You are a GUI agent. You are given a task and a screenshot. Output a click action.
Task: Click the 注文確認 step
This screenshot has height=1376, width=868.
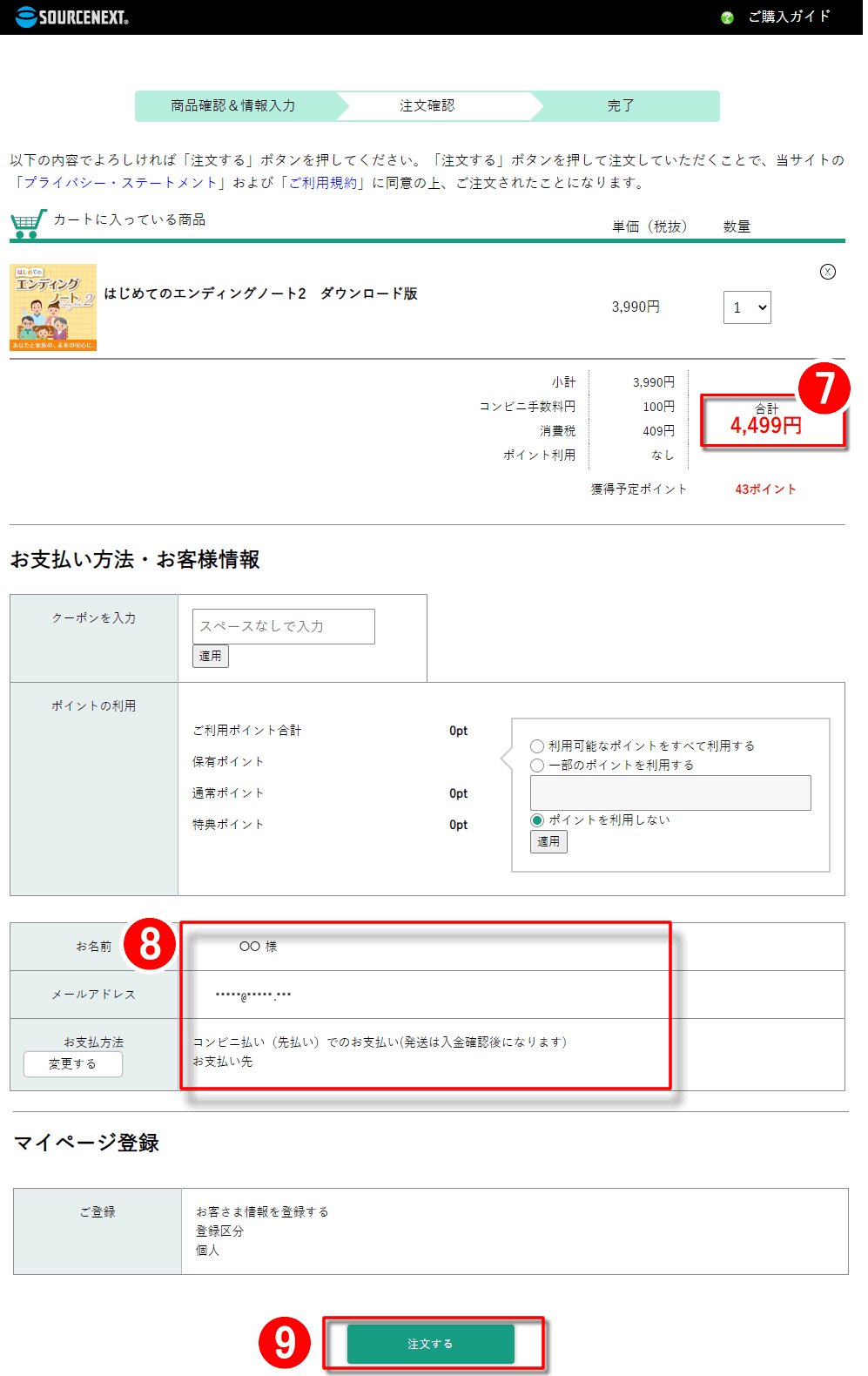427,105
